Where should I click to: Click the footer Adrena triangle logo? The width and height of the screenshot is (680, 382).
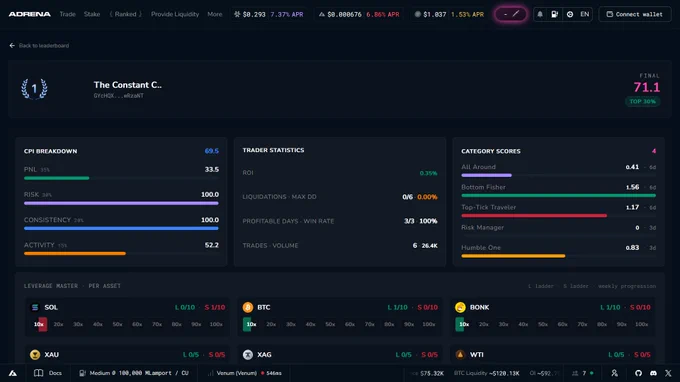13,373
